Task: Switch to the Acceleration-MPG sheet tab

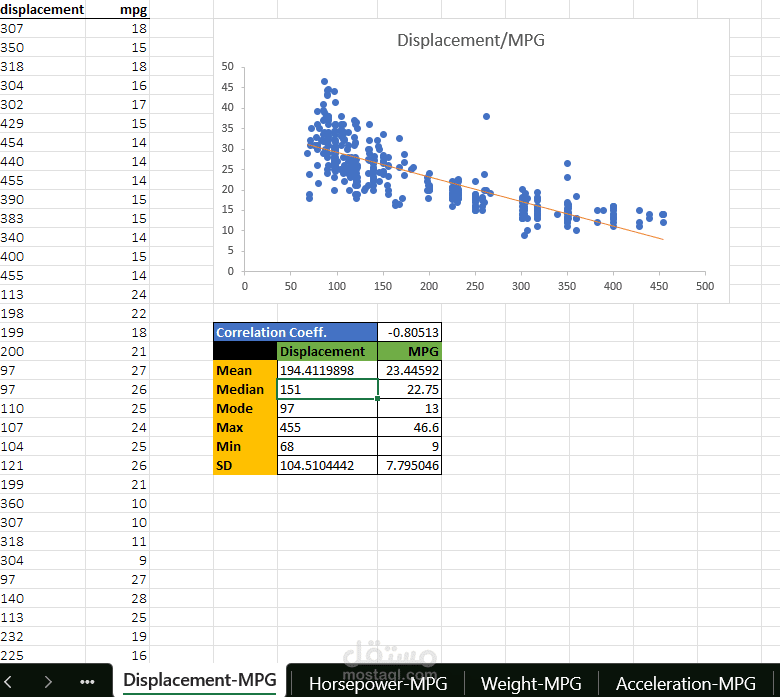Action: (685, 683)
